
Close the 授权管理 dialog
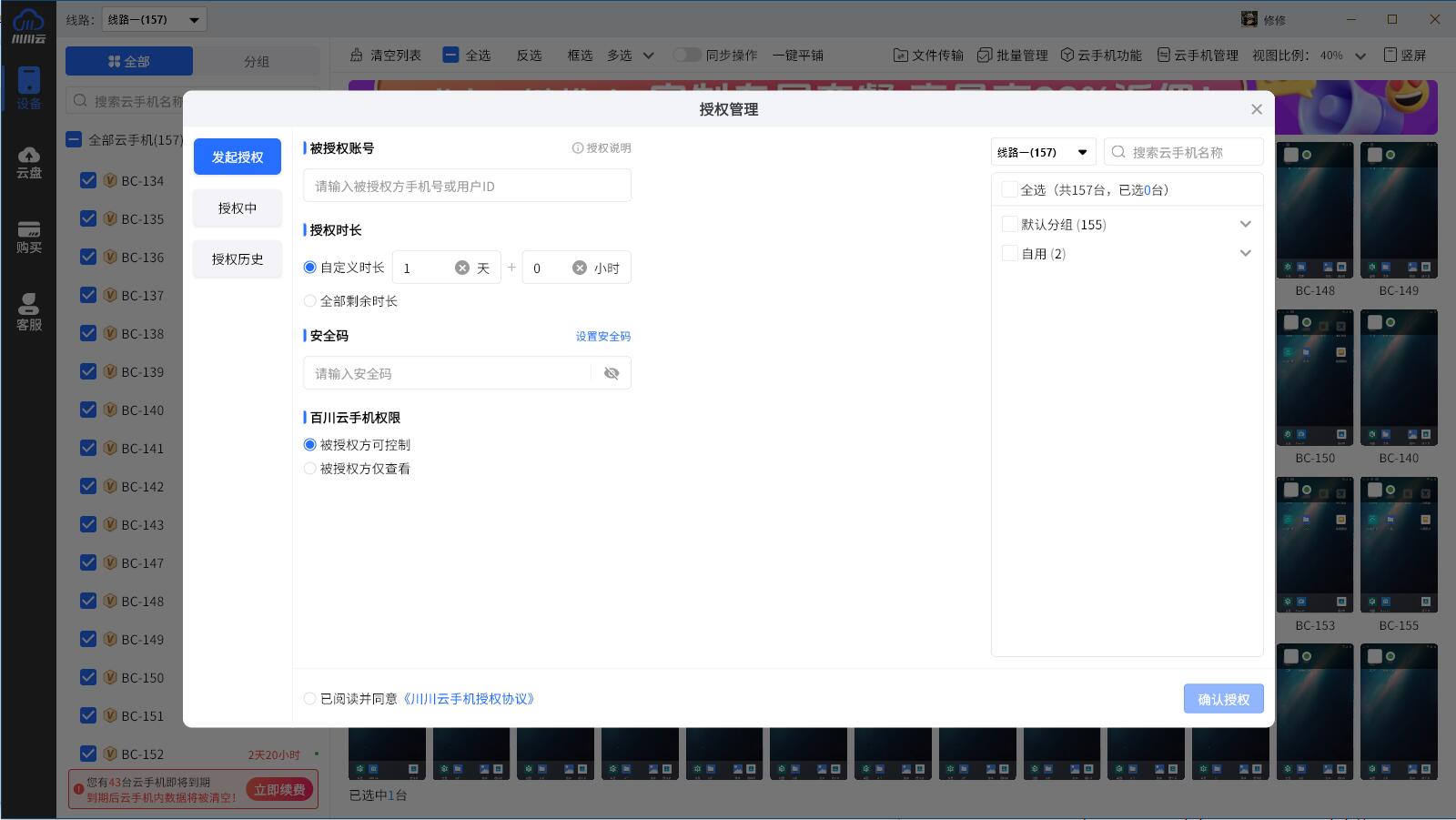1256,109
